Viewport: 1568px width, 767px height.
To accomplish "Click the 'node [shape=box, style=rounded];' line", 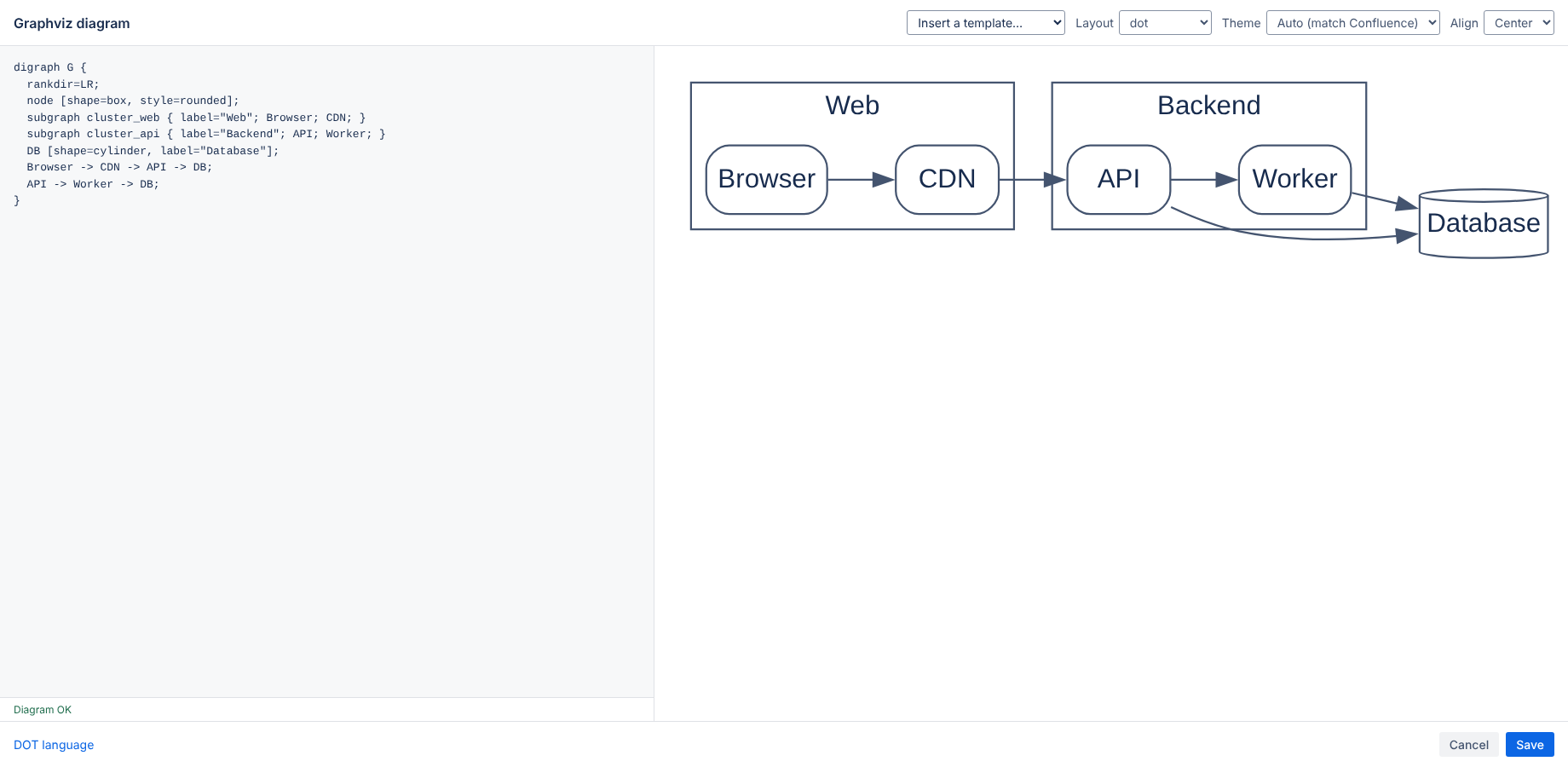I will click(133, 101).
